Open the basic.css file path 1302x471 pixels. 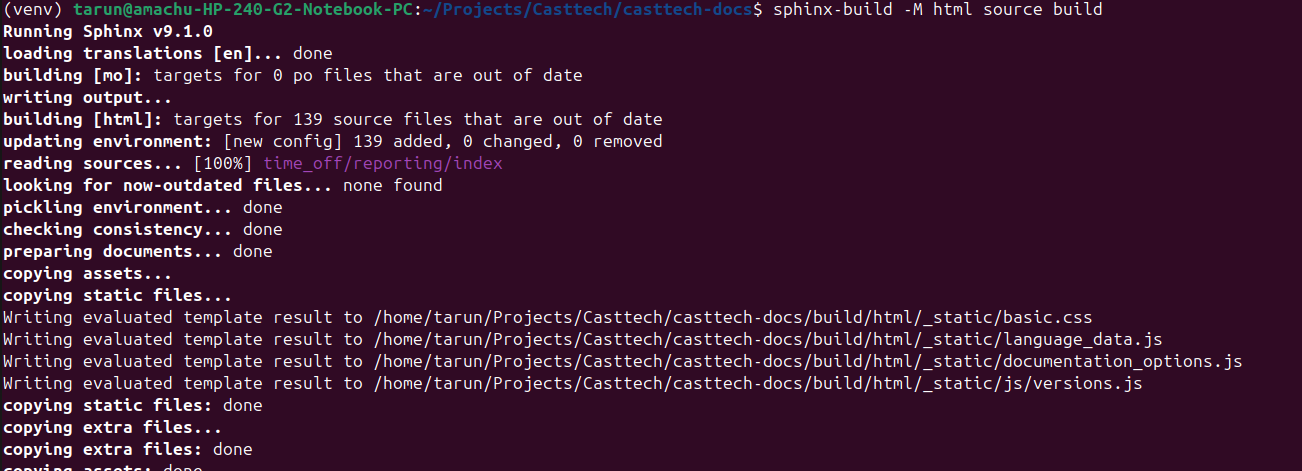(732, 318)
